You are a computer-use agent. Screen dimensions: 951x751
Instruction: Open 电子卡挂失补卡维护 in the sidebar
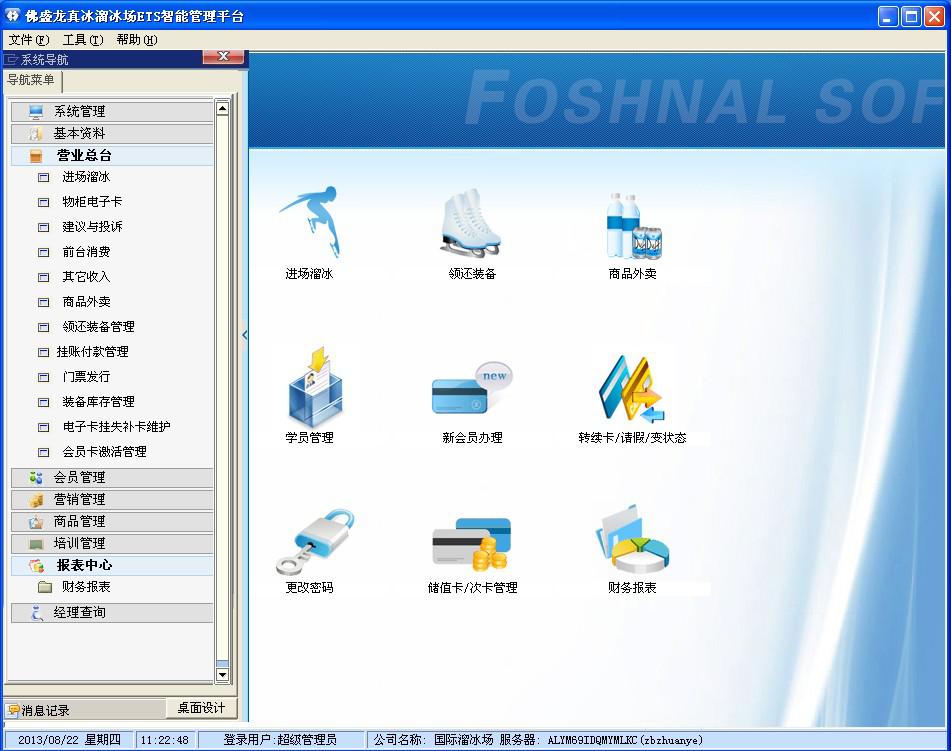116,427
